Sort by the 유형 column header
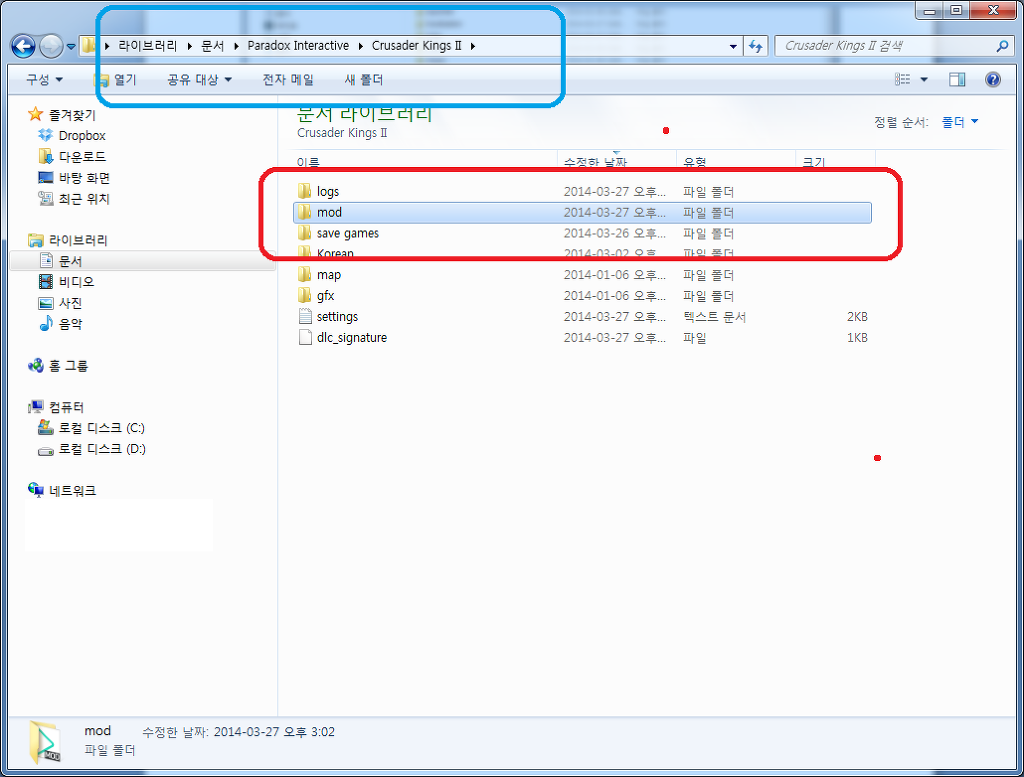 (695, 162)
